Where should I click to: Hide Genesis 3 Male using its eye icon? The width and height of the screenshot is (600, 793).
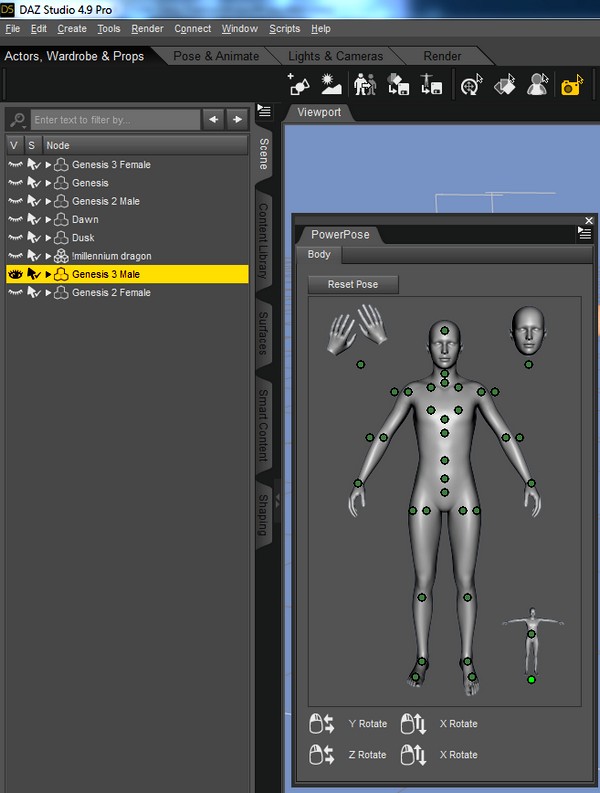(x=16, y=274)
